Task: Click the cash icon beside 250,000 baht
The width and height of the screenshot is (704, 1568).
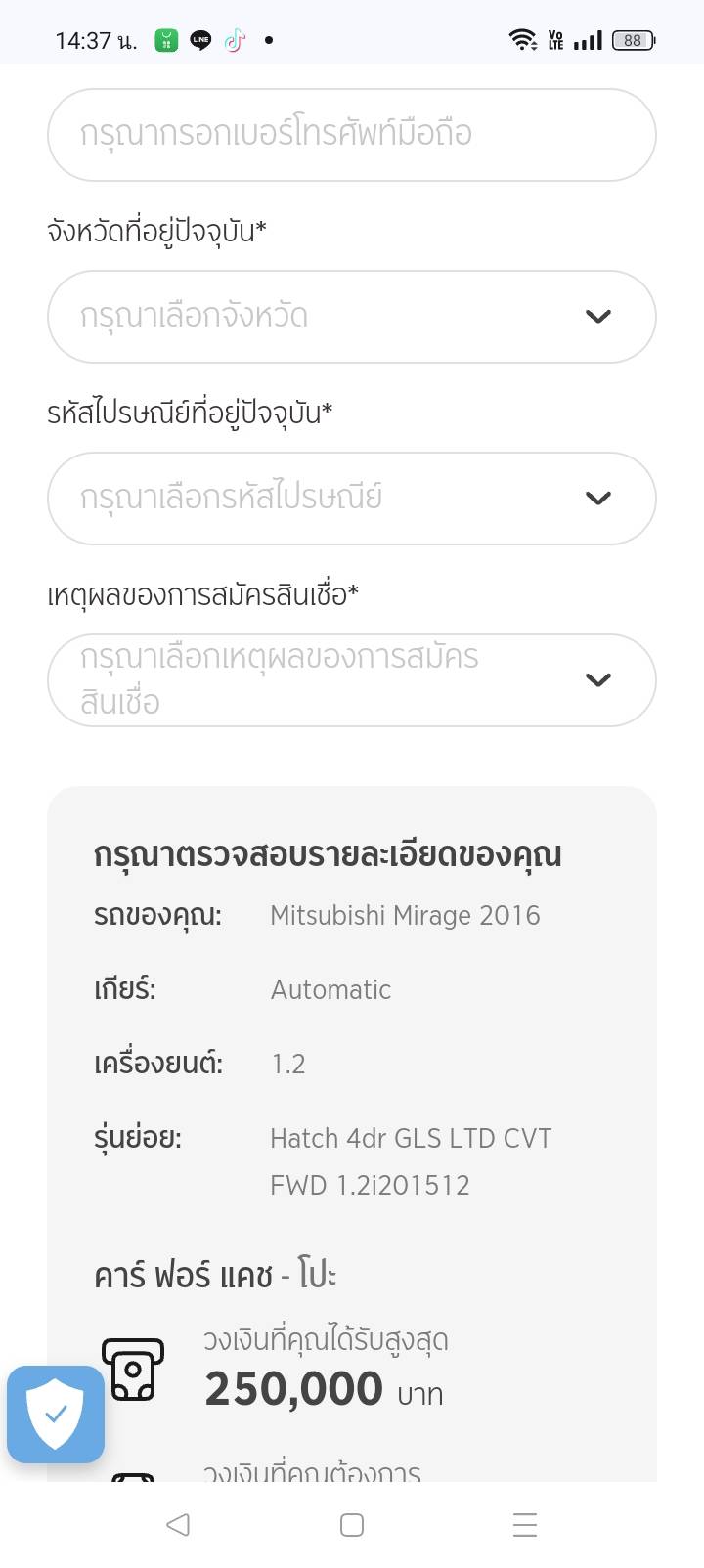Action: 133,1369
